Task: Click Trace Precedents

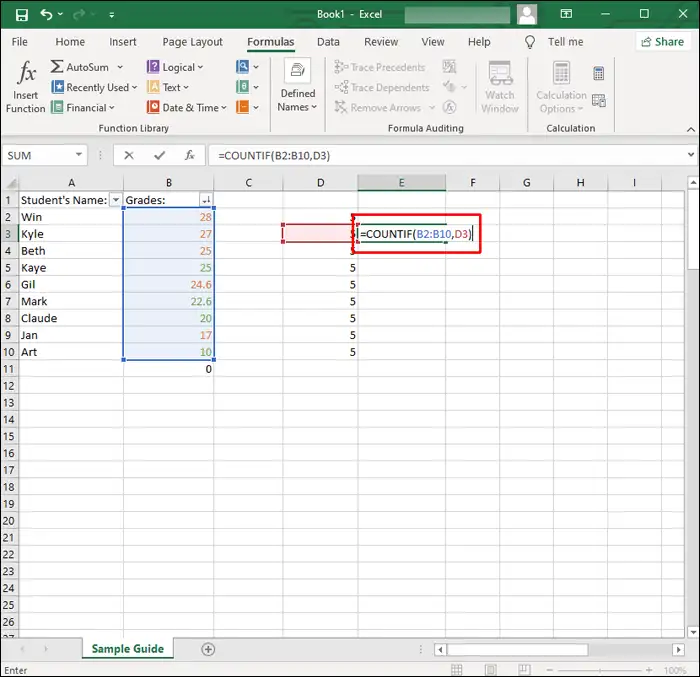Action: (x=380, y=67)
